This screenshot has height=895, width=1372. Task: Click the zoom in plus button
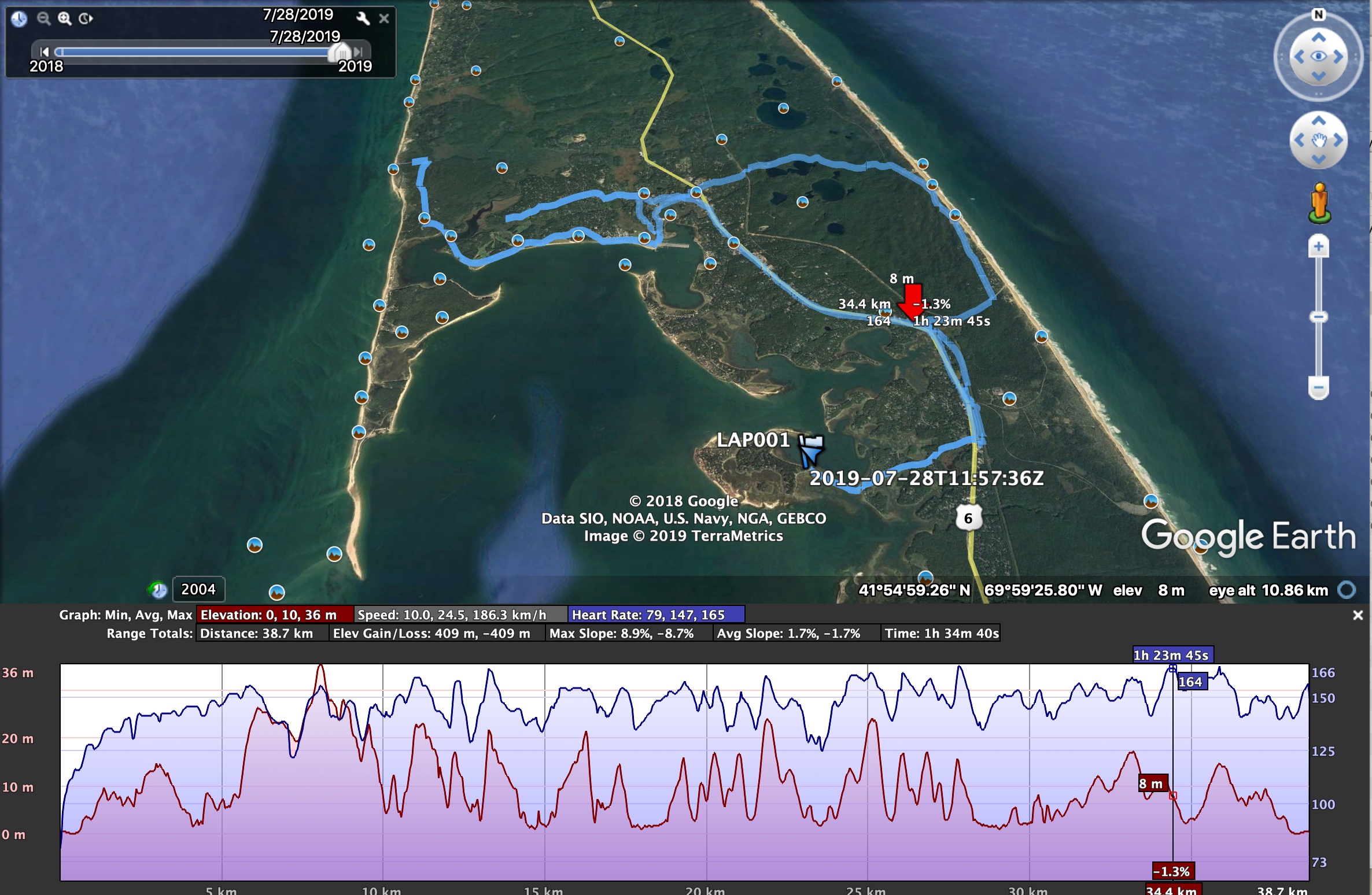coord(1318,247)
